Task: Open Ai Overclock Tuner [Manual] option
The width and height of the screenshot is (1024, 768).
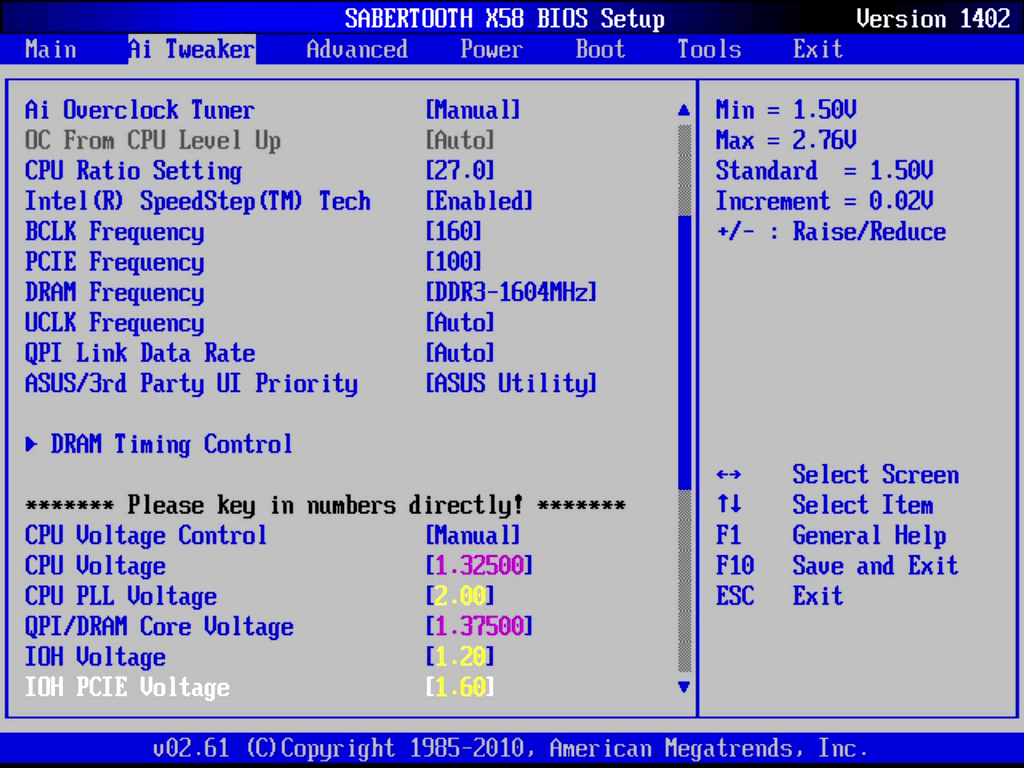Action: click(473, 110)
